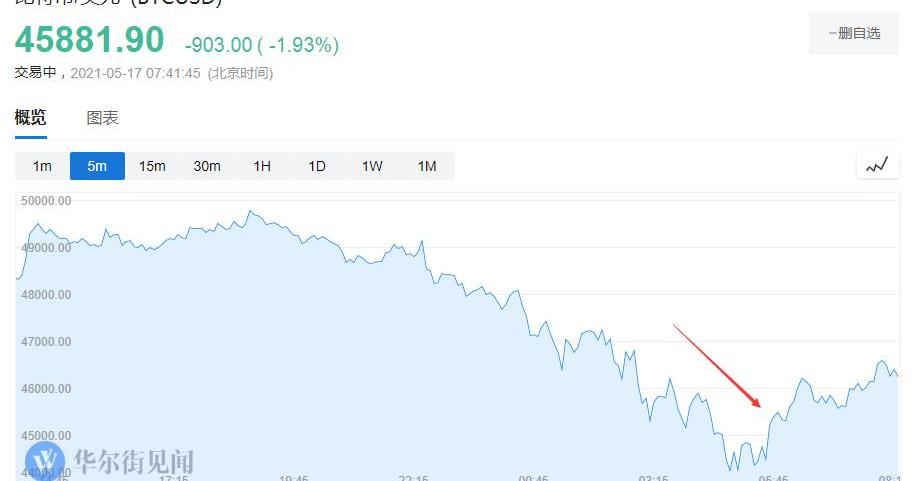
Task: Set chart interval to 1H
Action: click(262, 166)
